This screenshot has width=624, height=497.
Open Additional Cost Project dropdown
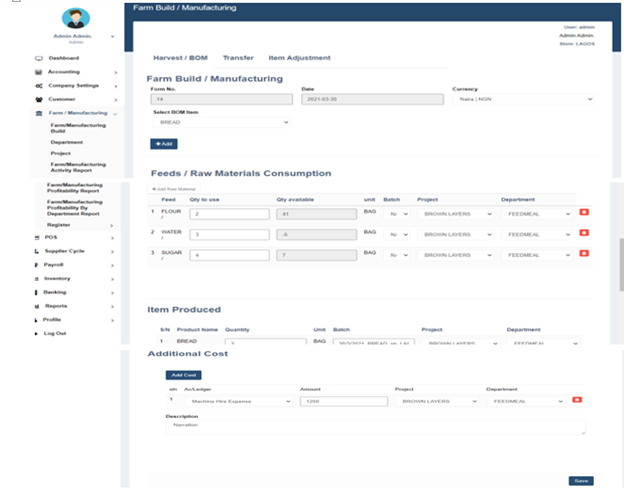(x=437, y=401)
